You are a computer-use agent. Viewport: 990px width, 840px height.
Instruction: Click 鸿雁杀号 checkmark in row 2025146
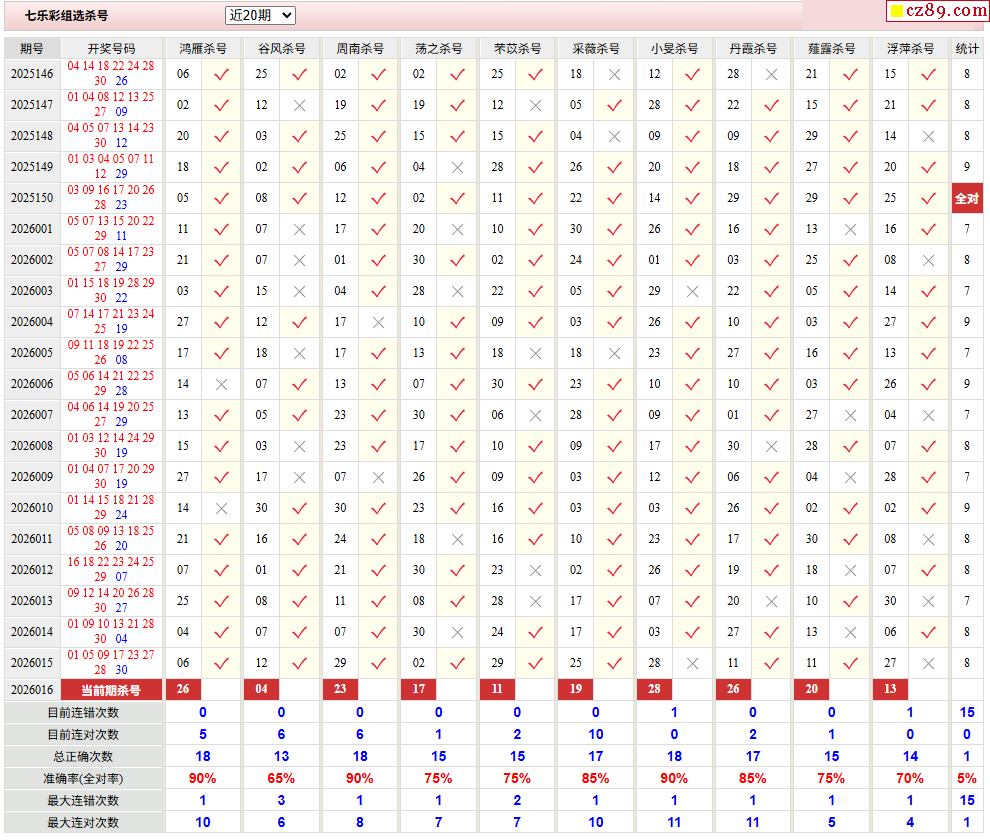[x=222, y=74]
